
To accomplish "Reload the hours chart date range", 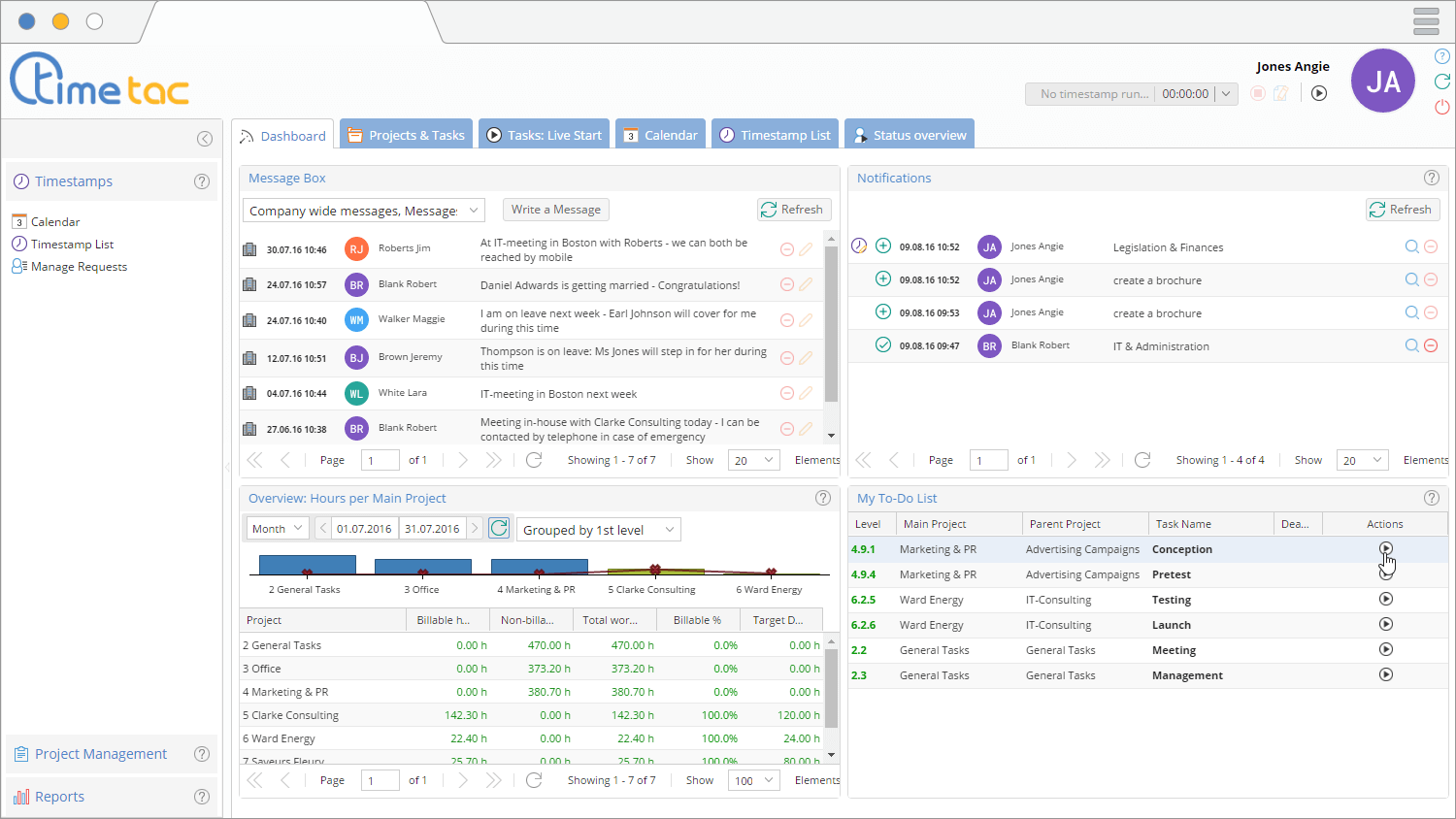I will pos(499,529).
